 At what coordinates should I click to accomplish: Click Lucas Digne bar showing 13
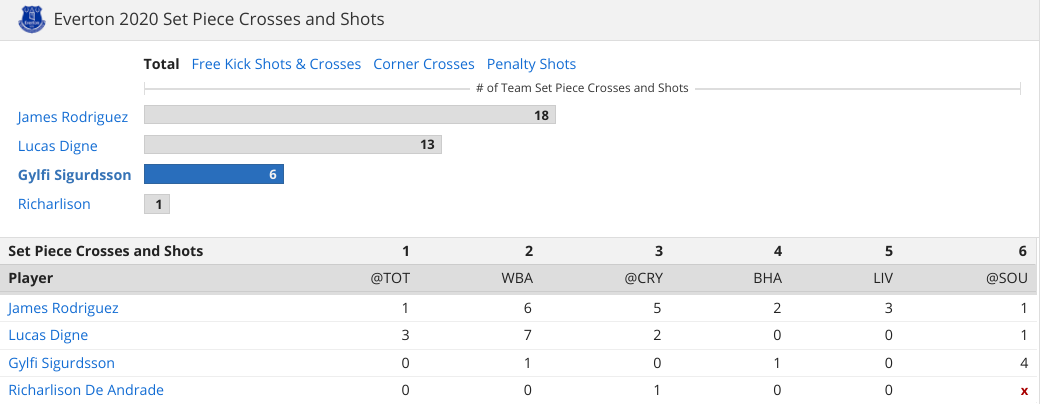(x=292, y=145)
